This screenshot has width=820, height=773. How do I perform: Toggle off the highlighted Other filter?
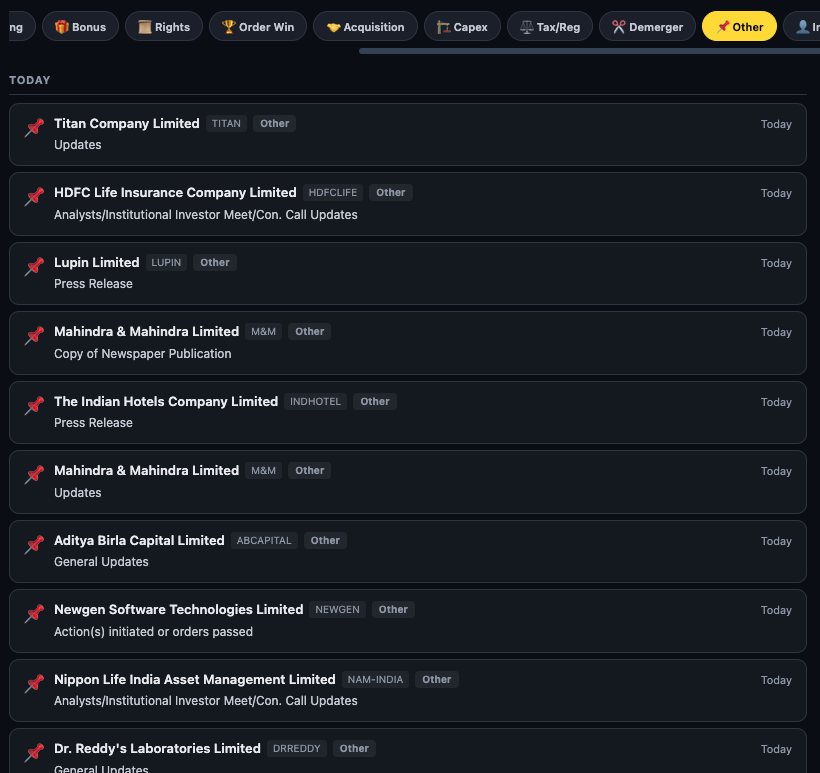739,26
